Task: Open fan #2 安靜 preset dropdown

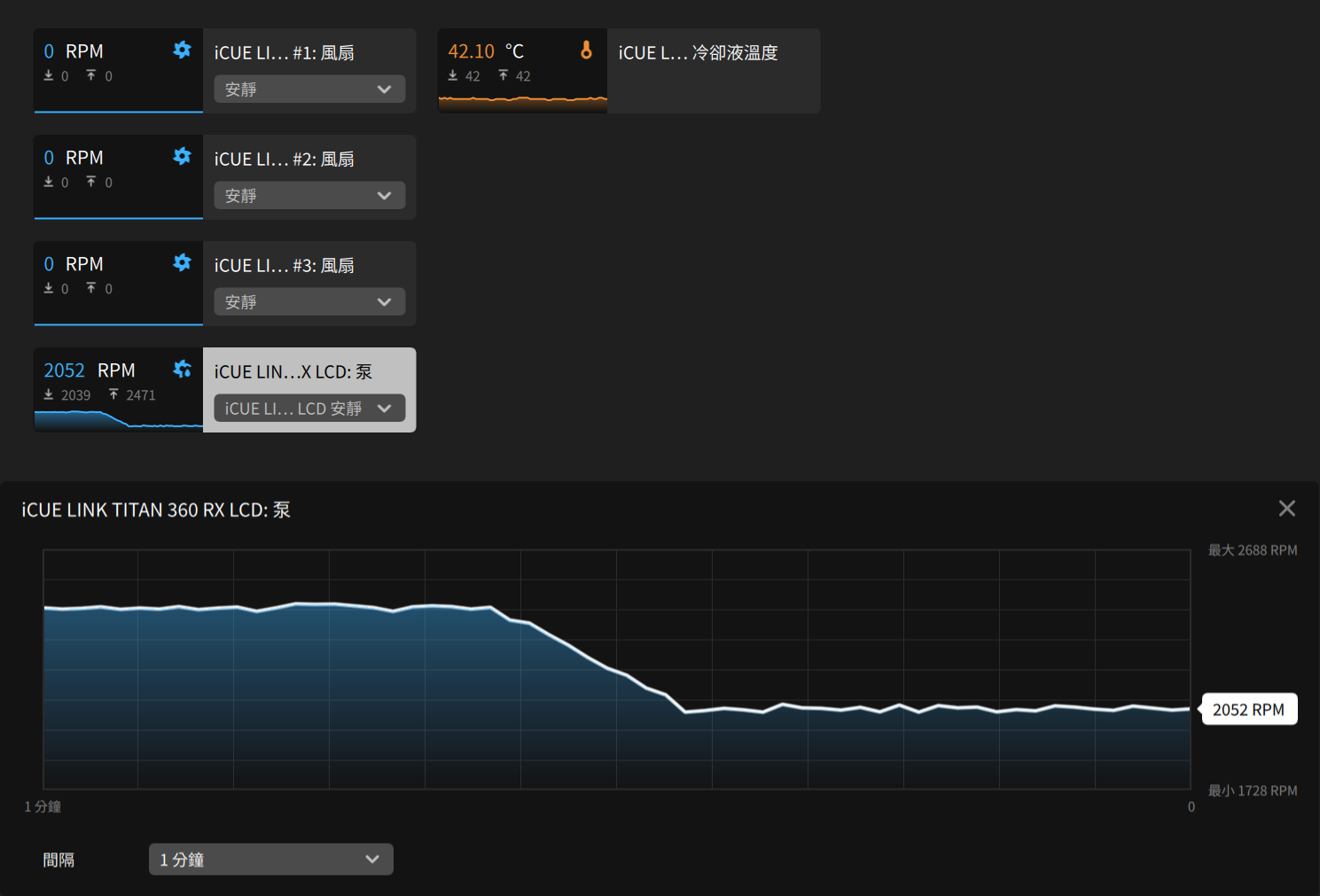Action: click(x=309, y=196)
